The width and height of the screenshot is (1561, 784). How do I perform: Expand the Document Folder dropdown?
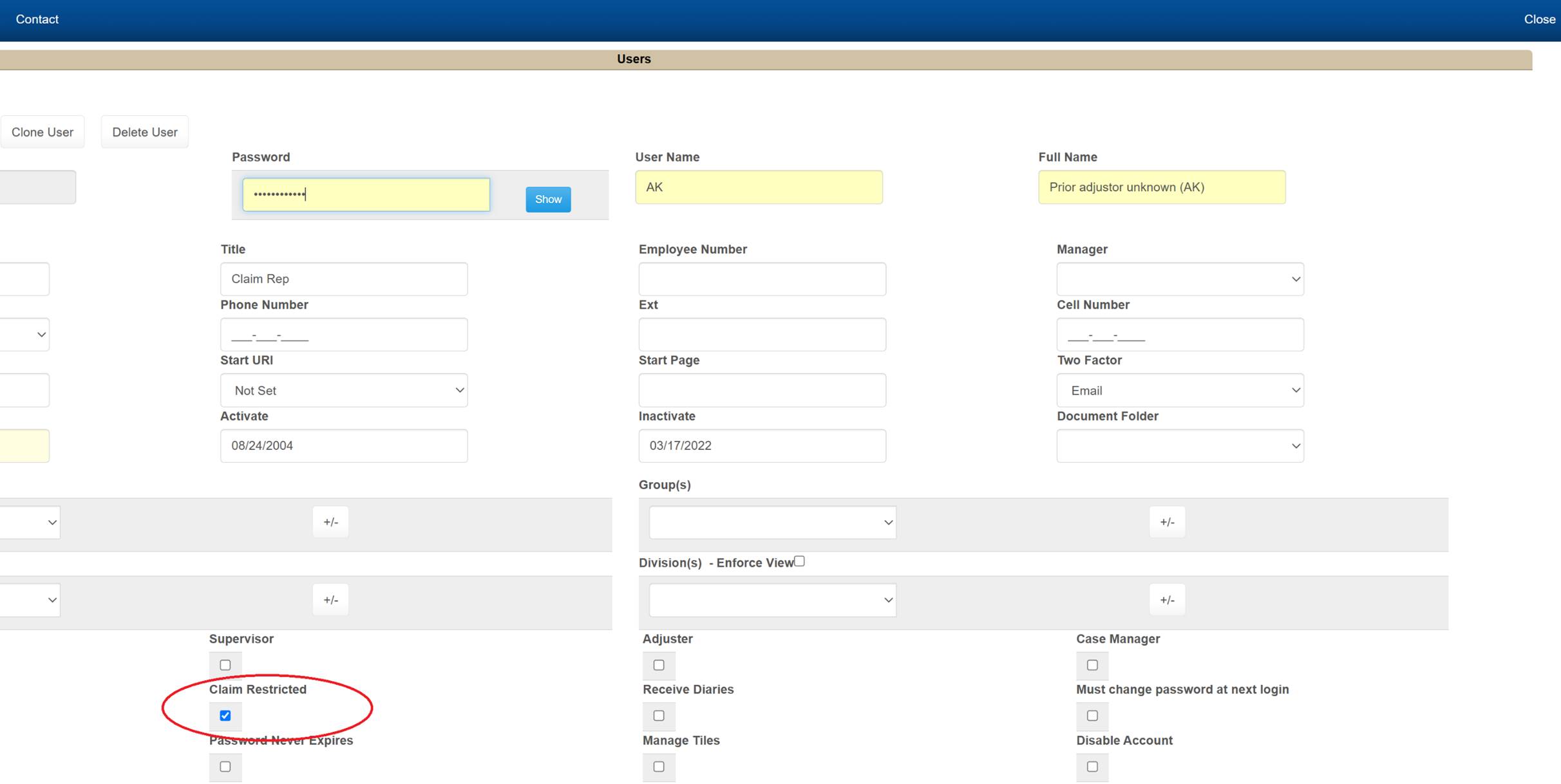[x=1180, y=446]
